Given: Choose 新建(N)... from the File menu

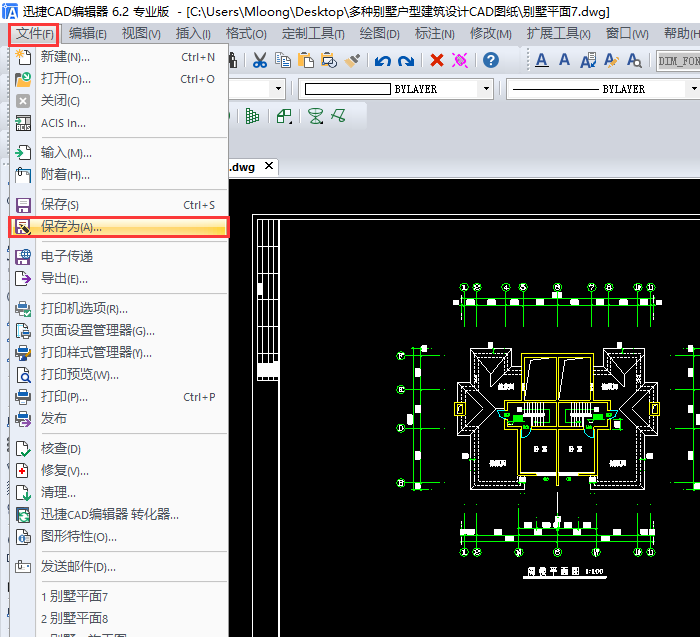Looking at the screenshot, I should 119,57.
